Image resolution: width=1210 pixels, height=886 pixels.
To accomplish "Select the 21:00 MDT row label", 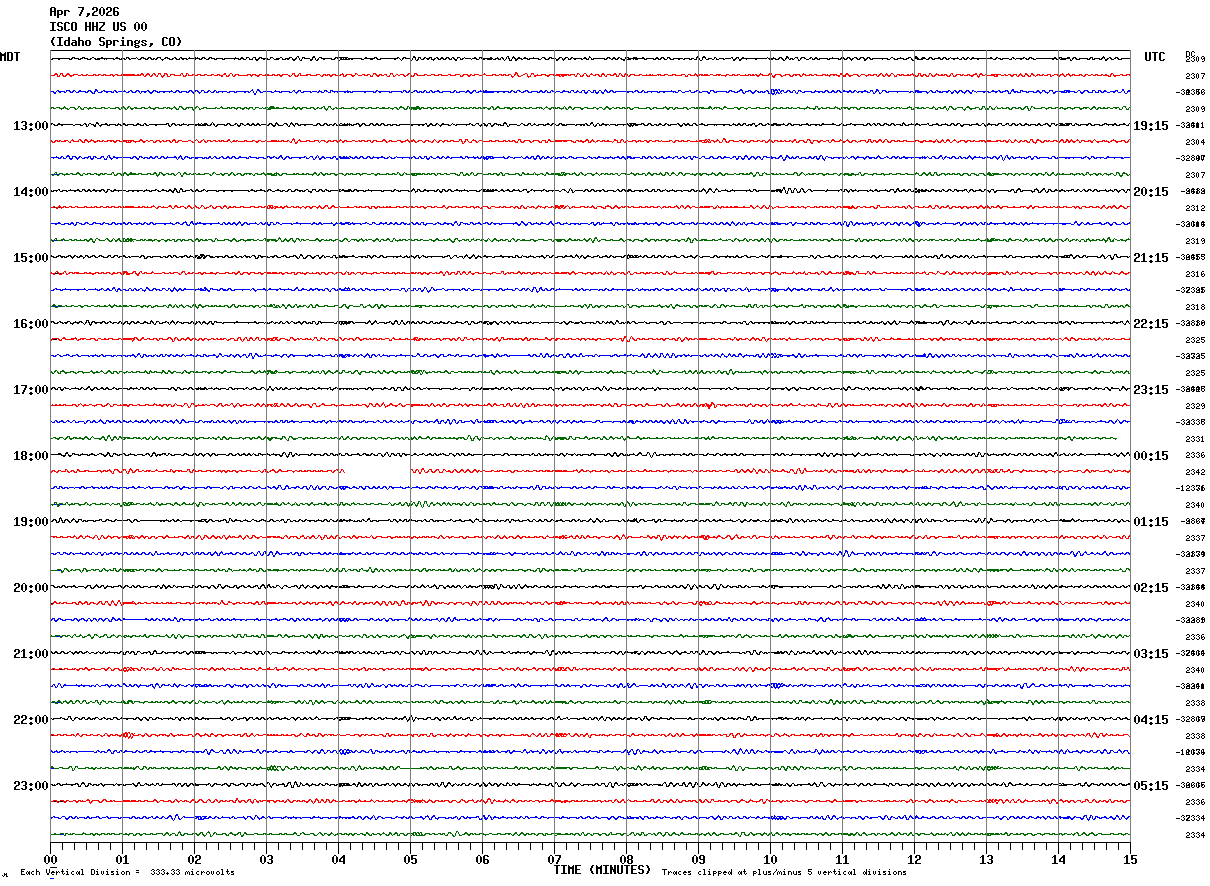I will (x=30, y=654).
